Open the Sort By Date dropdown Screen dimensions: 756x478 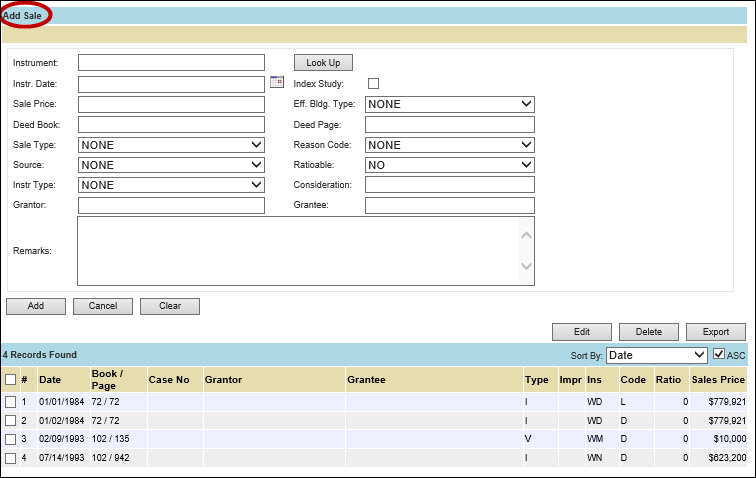pos(657,355)
